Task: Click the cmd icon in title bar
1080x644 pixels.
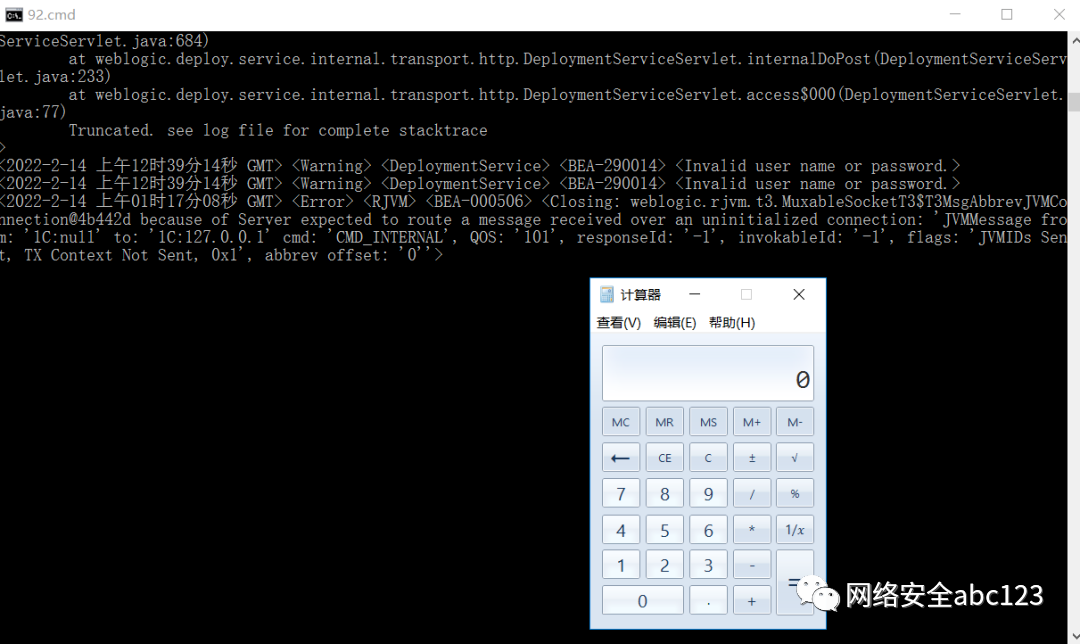Action: pyautogui.click(x=14, y=15)
